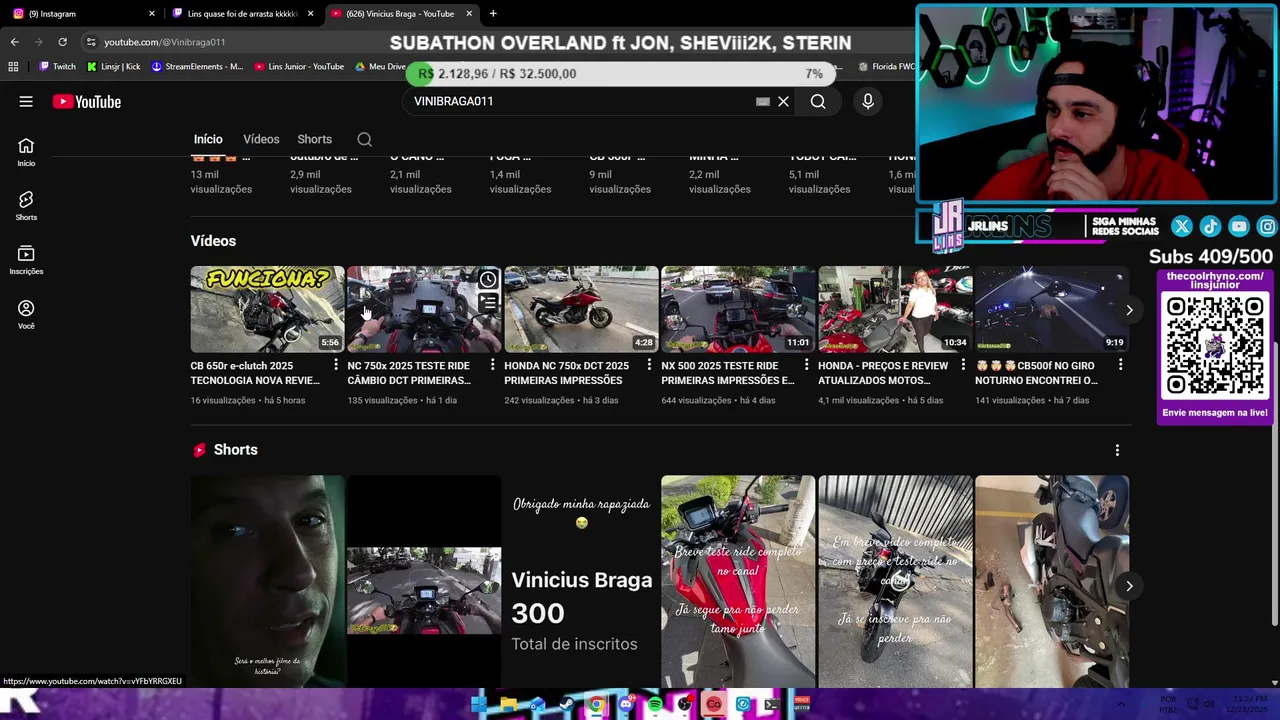The image size is (1280, 720).
Task: Open the StreamElements bookmark
Action: point(197,66)
